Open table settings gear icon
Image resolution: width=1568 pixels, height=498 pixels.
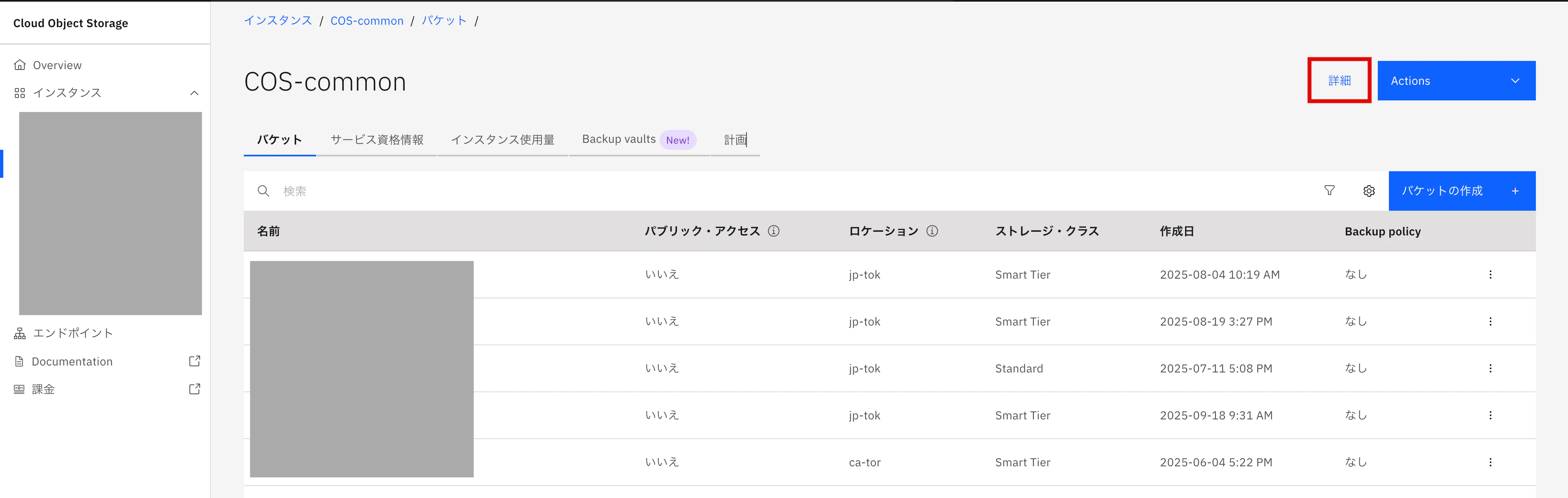coord(1369,191)
